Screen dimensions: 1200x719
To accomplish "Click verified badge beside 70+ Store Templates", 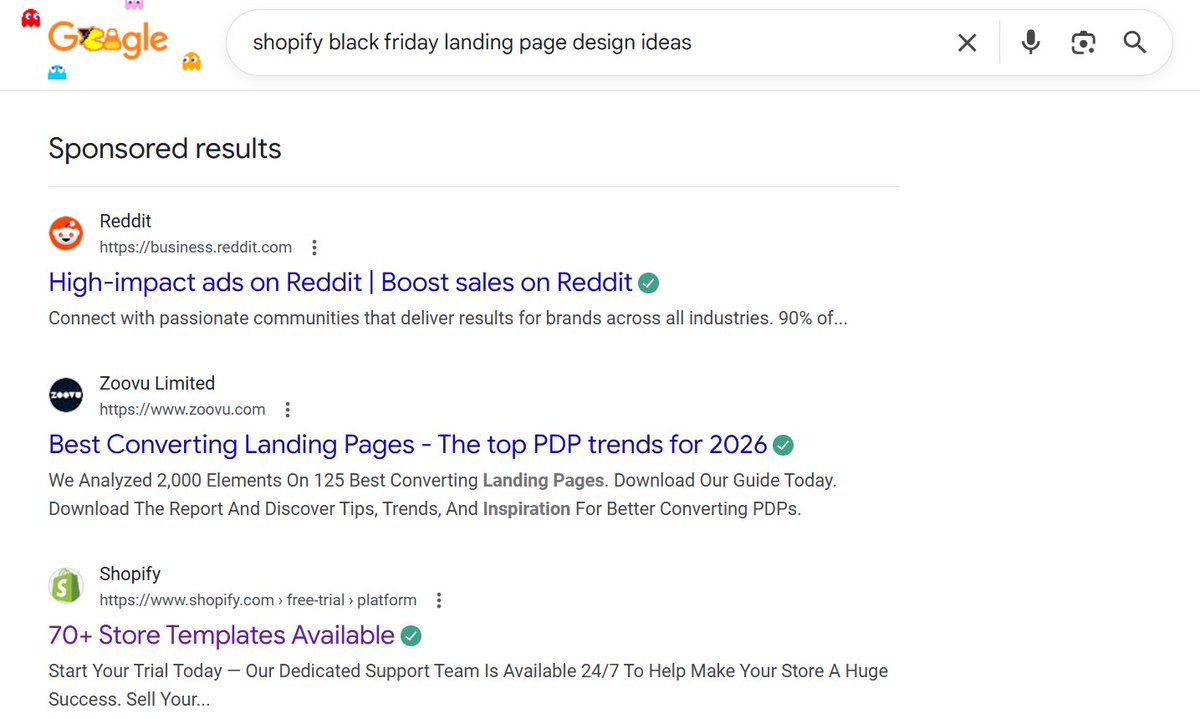I will pos(411,636).
